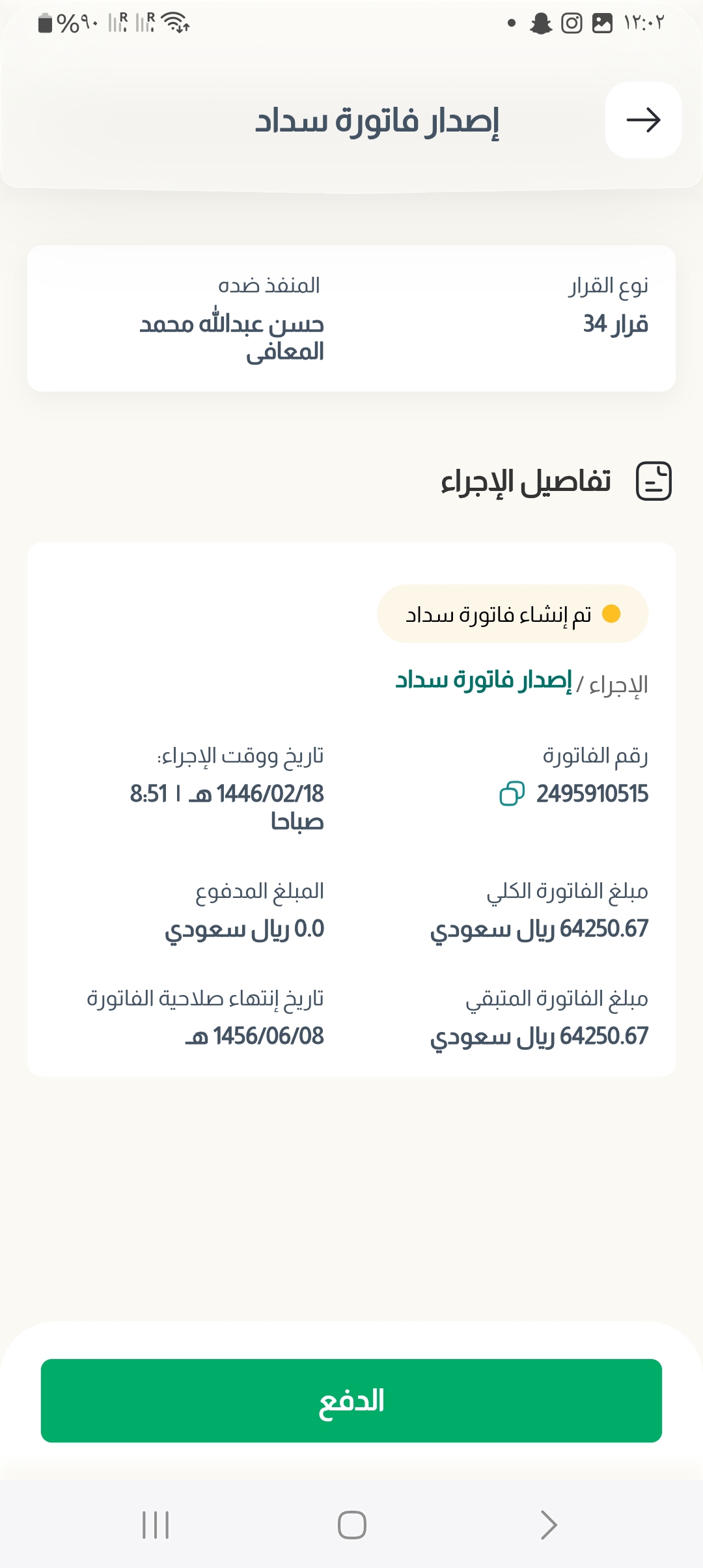
Task: Tap the back arrow button in header
Action: pyautogui.click(x=643, y=120)
